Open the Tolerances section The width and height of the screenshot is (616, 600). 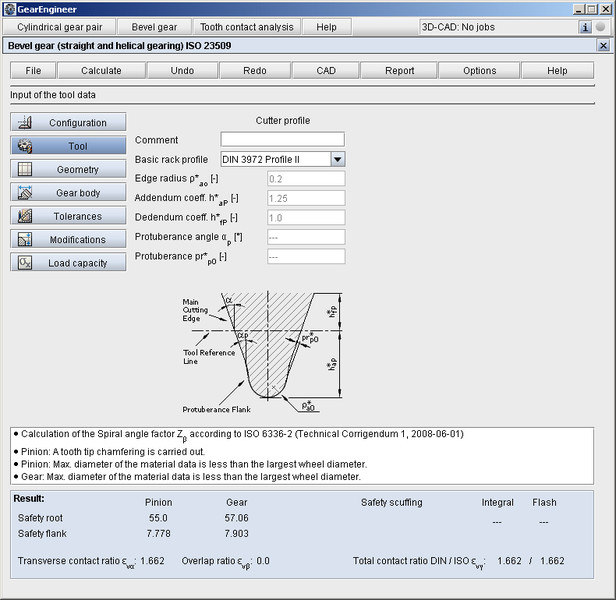[x=69, y=216]
